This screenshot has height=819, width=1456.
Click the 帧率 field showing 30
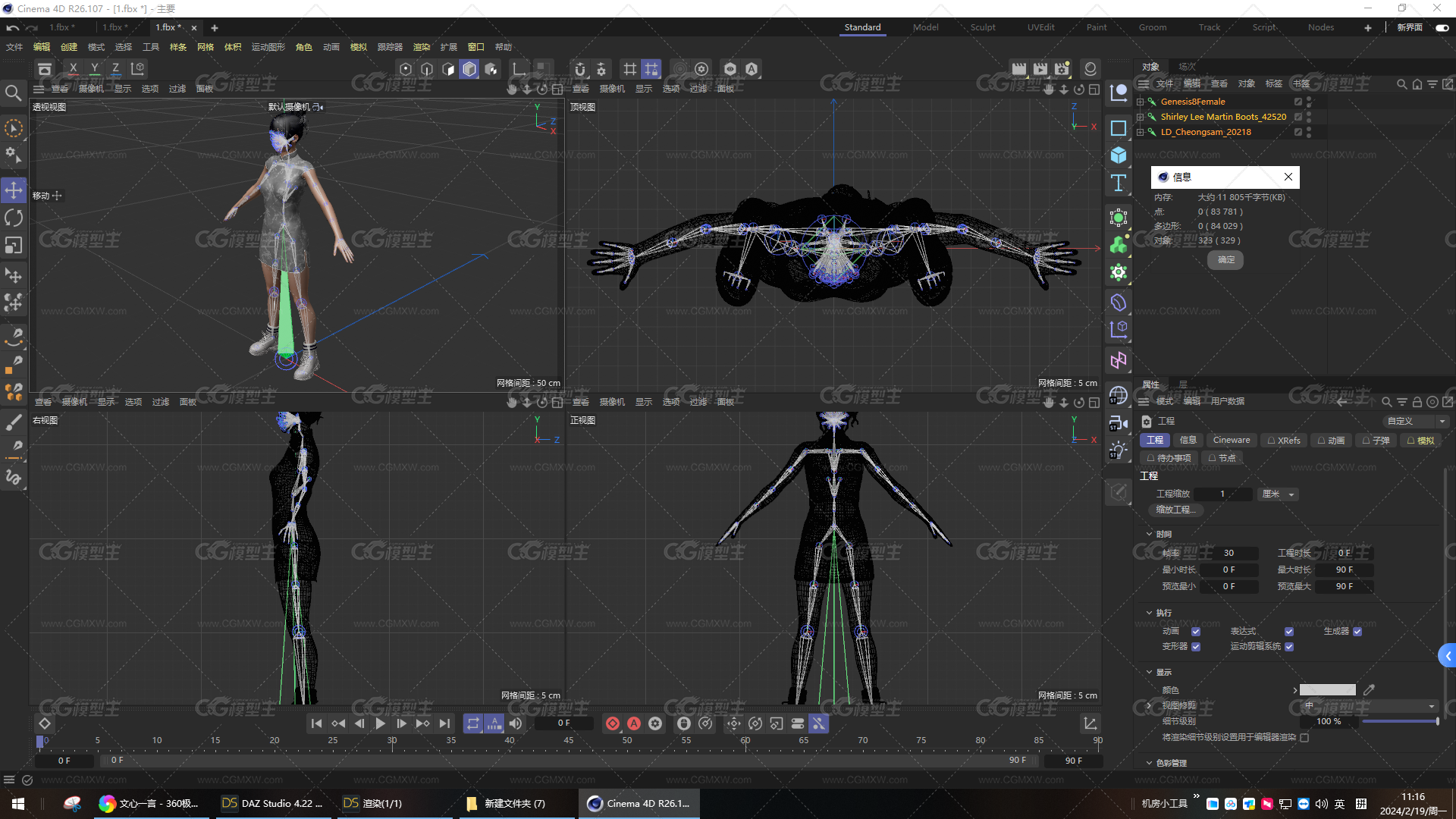tap(1228, 554)
